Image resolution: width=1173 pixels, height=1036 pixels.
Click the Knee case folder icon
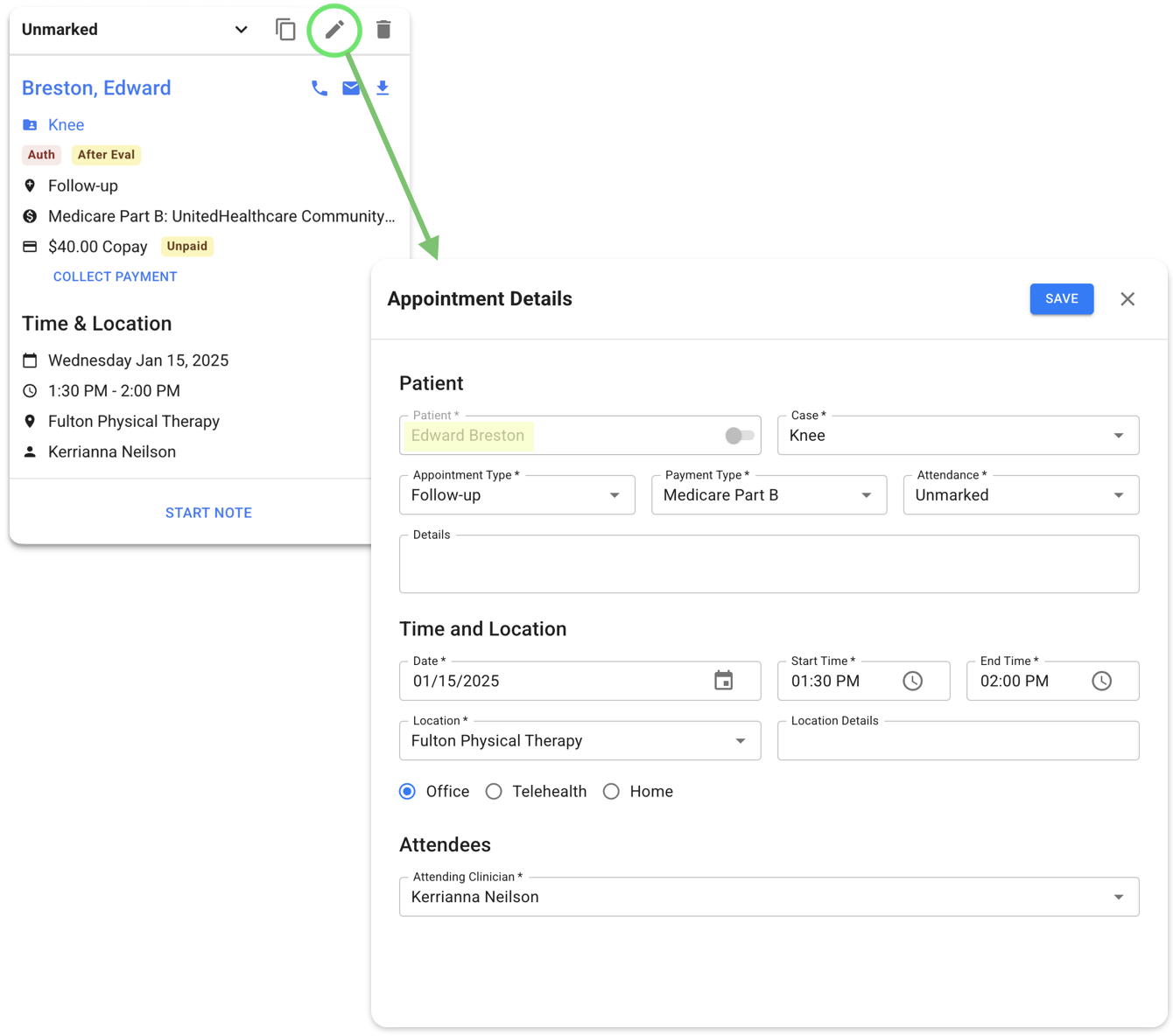click(30, 125)
